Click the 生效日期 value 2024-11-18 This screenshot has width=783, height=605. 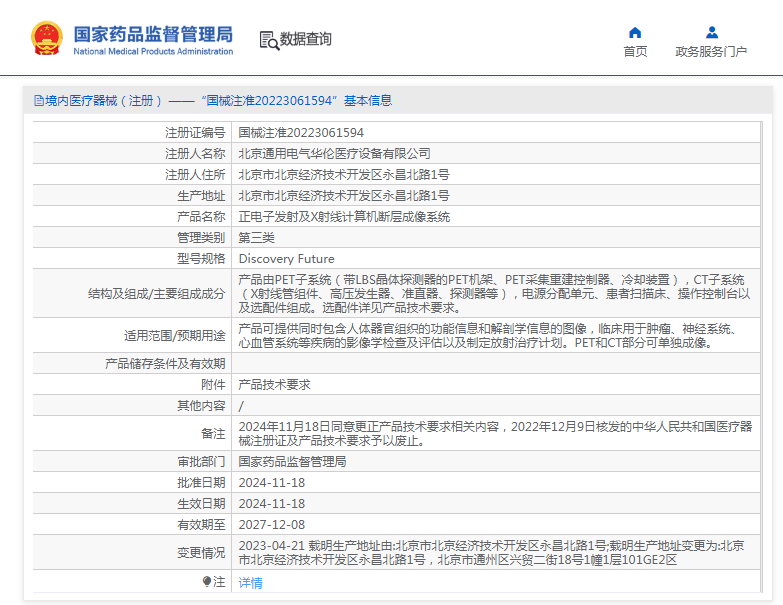point(272,504)
